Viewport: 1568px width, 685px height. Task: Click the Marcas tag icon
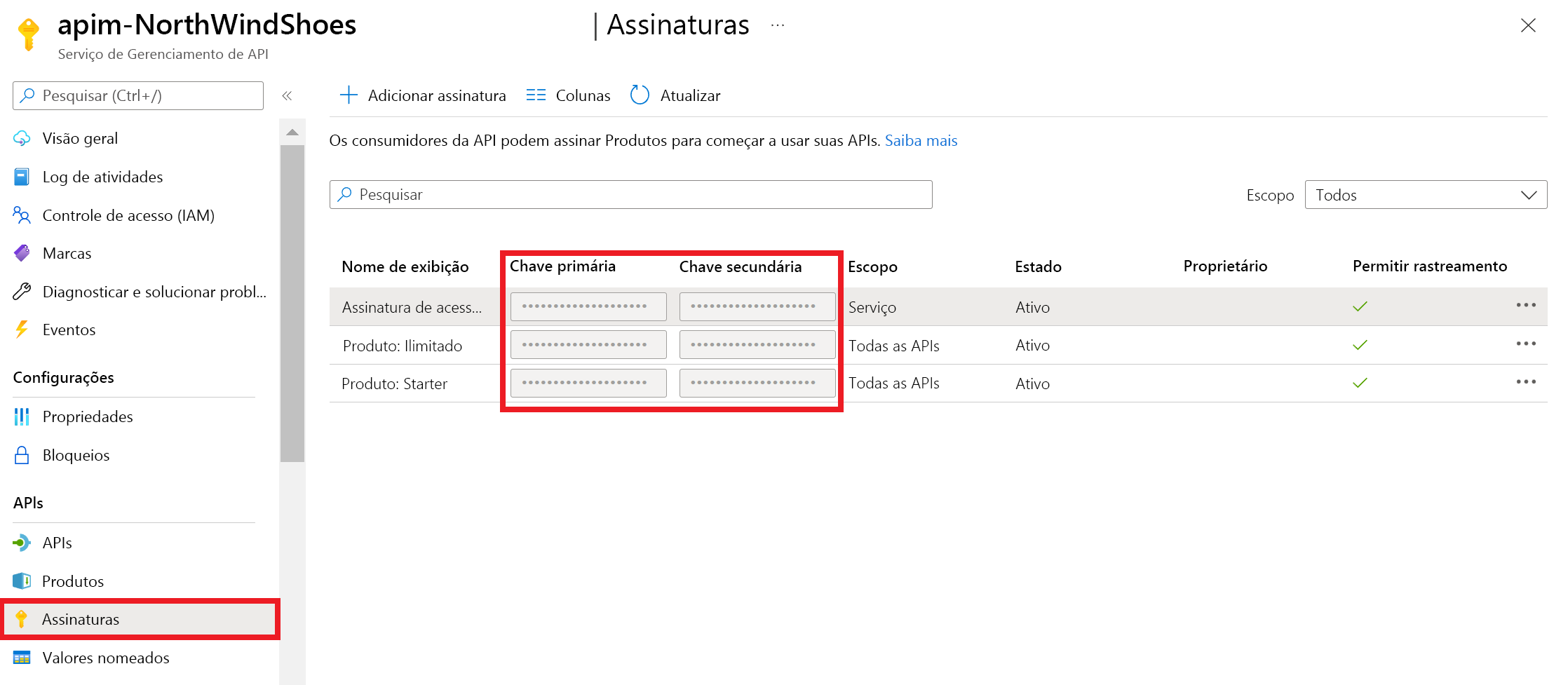[22, 253]
